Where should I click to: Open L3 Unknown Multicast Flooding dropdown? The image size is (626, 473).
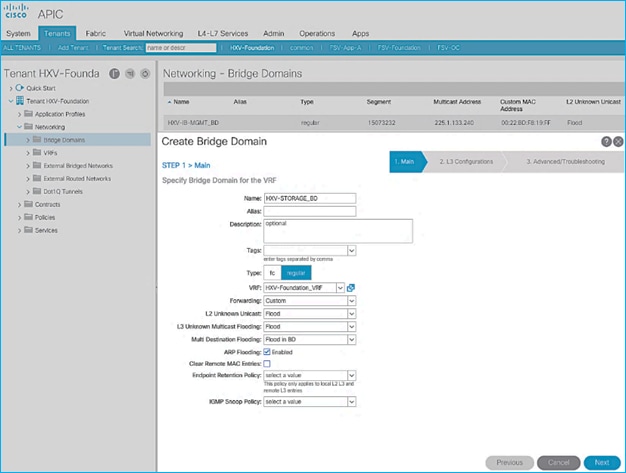[x=351, y=327]
